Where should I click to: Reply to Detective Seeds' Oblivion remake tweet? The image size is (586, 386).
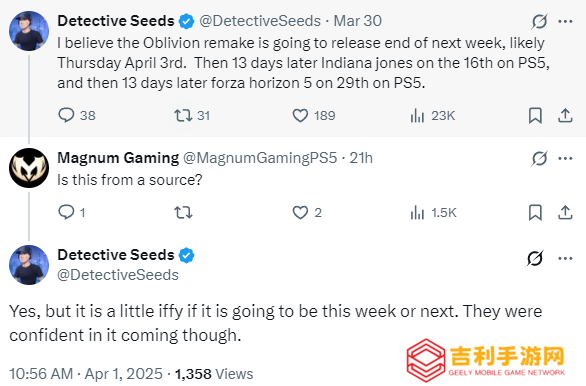tap(77, 115)
